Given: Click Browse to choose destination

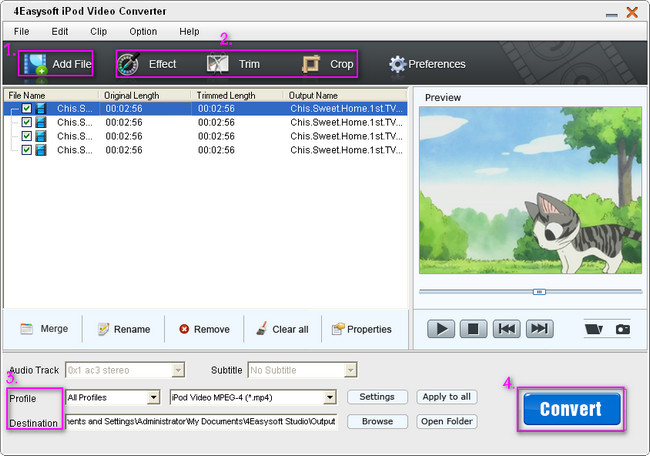Looking at the screenshot, I should point(377,421).
